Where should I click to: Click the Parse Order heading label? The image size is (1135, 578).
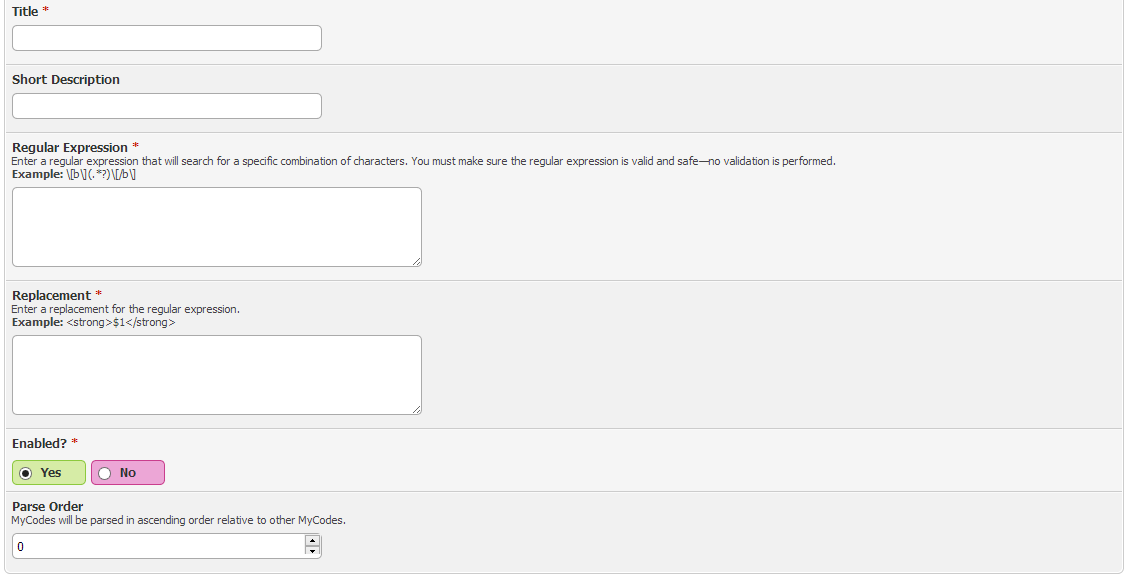click(48, 506)
